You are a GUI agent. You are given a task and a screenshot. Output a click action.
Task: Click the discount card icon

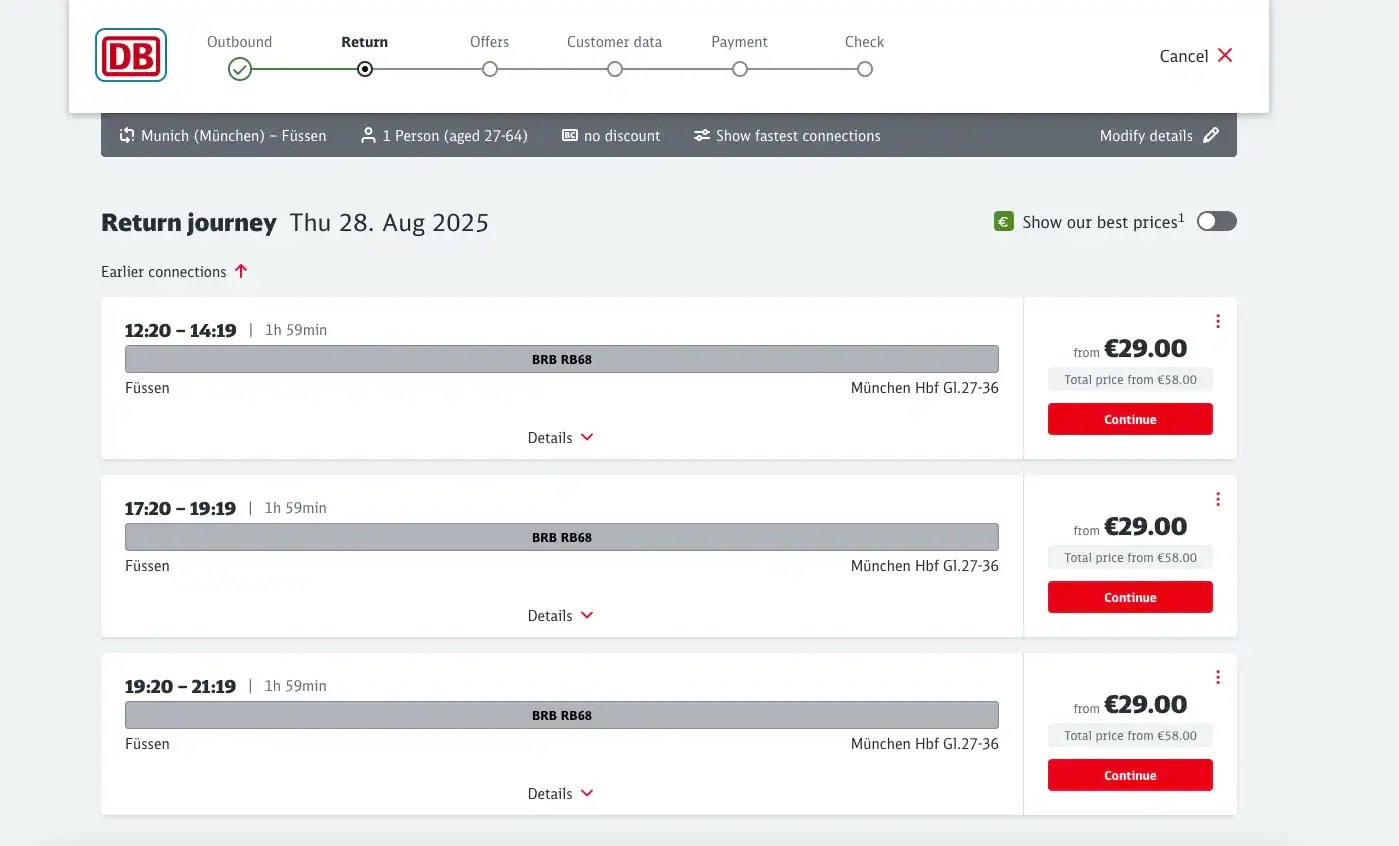pyautogui.click(x=570, y=135)
